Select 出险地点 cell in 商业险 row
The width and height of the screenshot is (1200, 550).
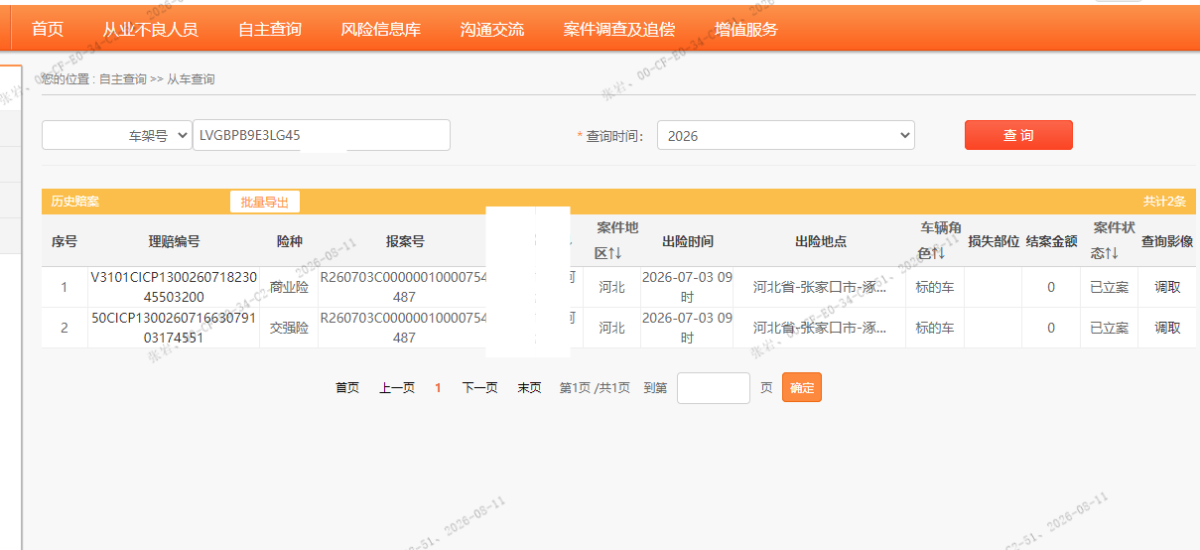coord(820,287)
